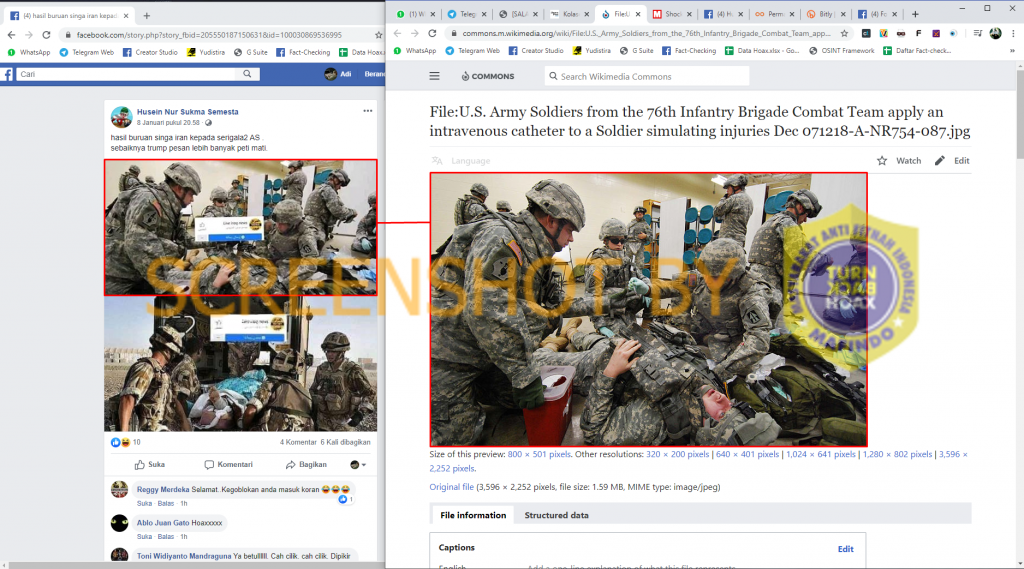Switch to the Bitly browser tab
Screen dimensions: 1024x569
click(x=825, y=14)
